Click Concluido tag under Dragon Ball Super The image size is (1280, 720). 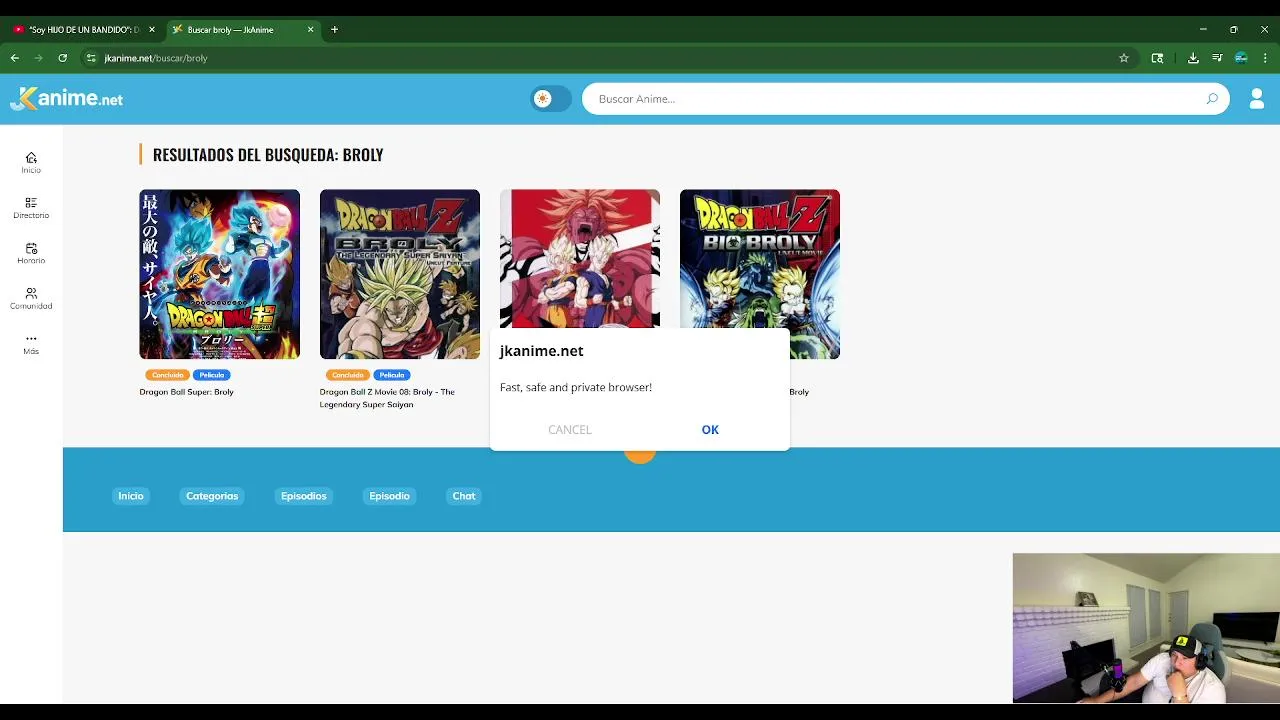[167, 375]
